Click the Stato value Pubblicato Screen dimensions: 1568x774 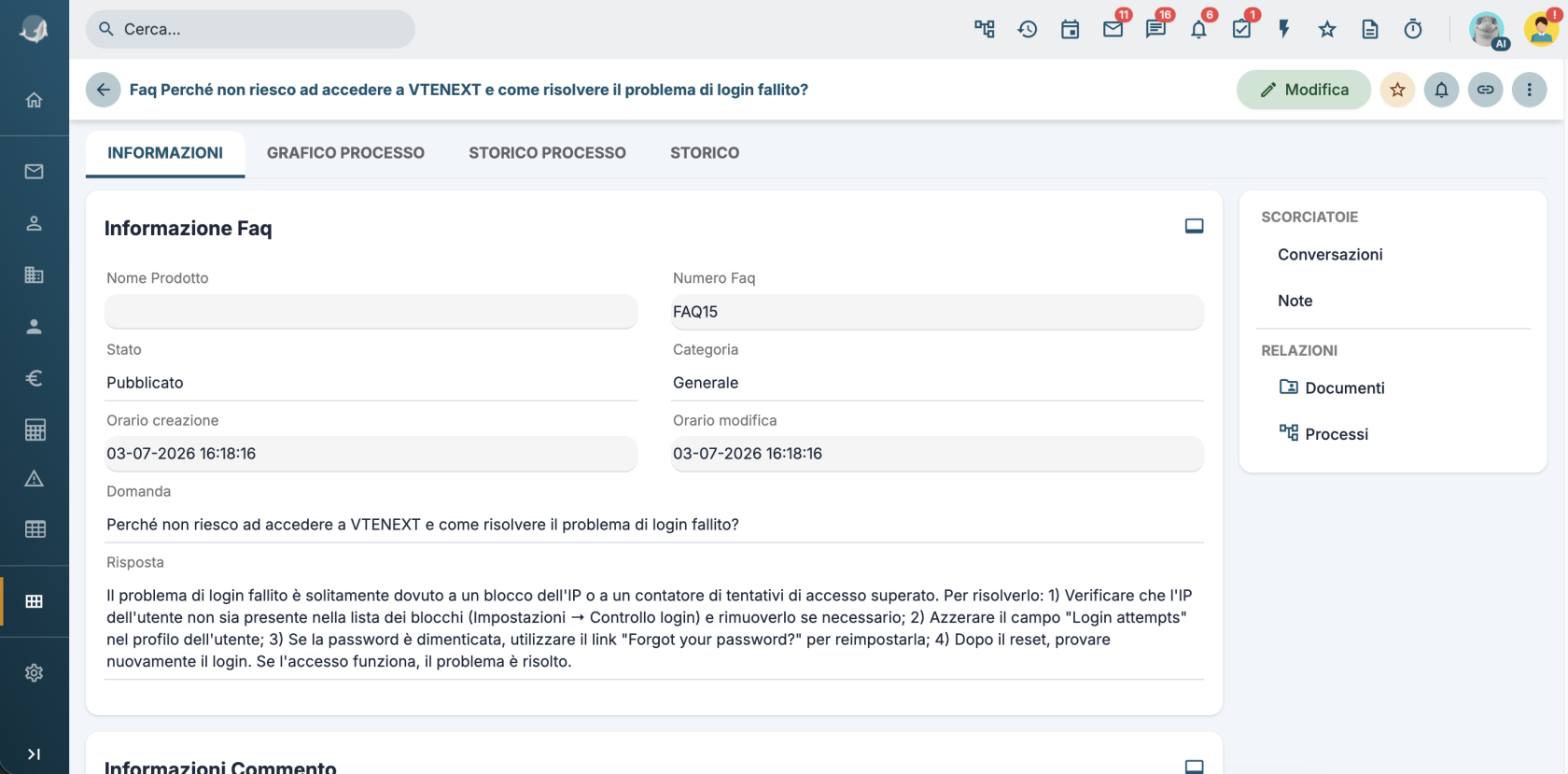145,383
